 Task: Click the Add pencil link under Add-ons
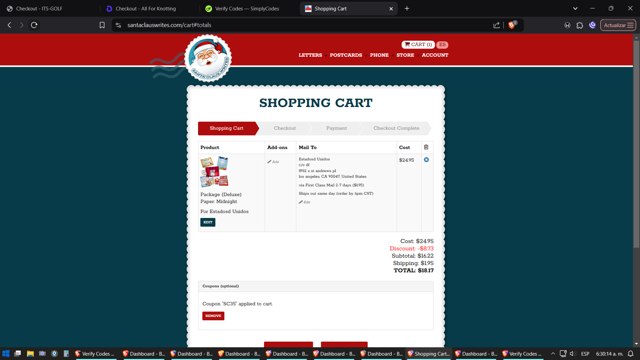273,162
